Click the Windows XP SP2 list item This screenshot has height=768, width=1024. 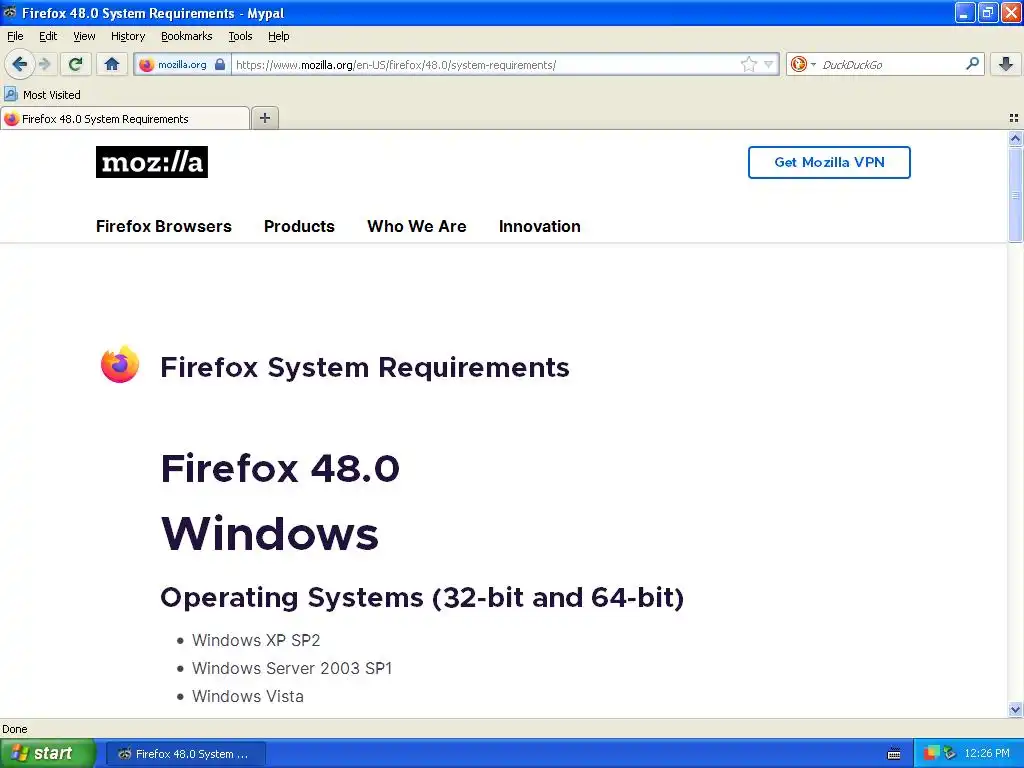(x=256, y=640)
